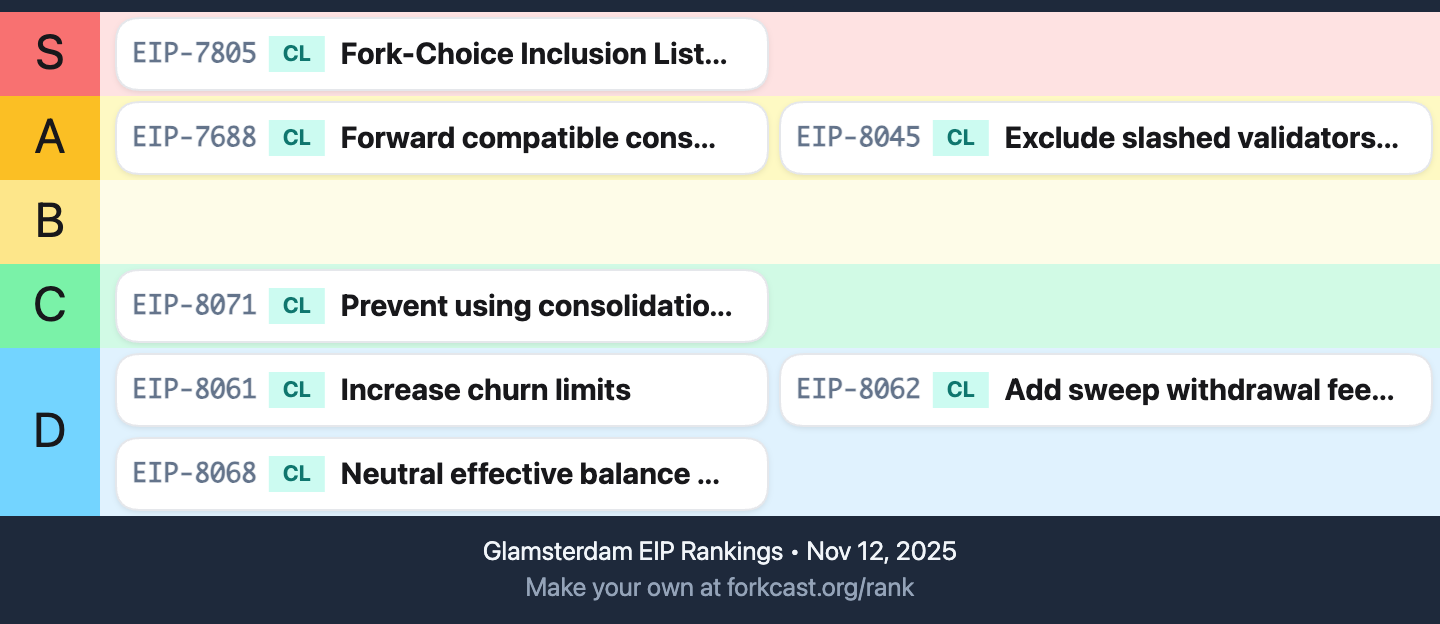Screen dimensions: 1440x624
Task: Click the EIP-8068 Neutral effective balance card
Action: click(x=441, y=474)
